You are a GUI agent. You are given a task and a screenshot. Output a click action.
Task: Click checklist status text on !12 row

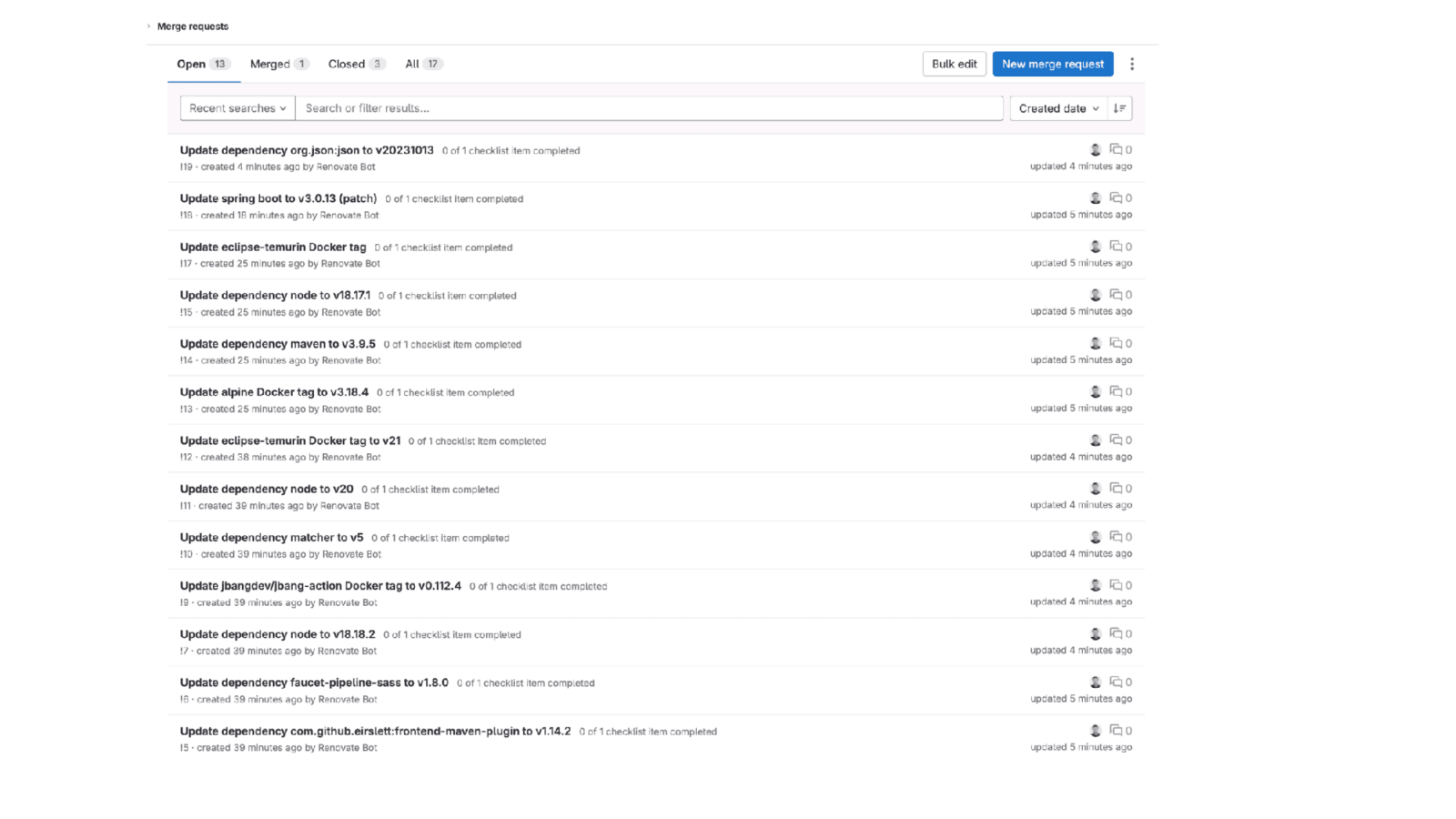coord(477,441)
